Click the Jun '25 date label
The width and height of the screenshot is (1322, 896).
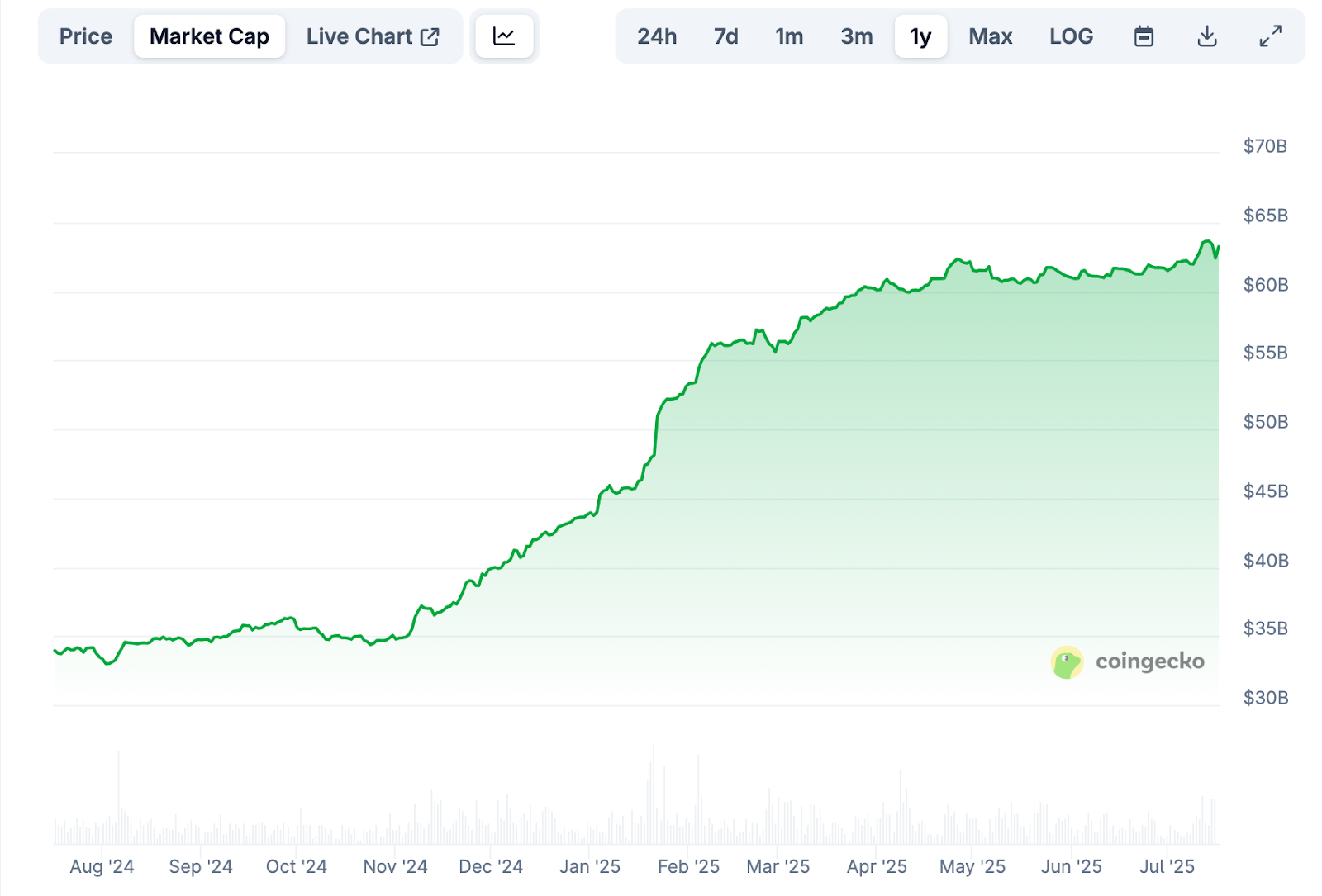coord(1072,866)
